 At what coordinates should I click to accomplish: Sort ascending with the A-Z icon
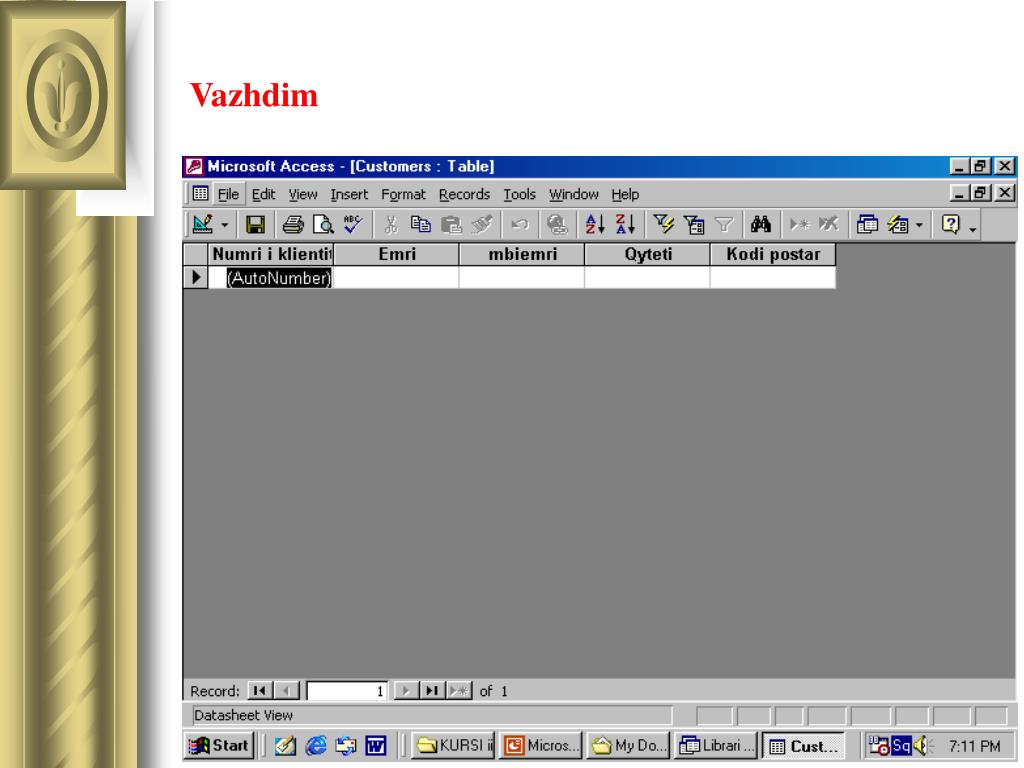coord(595,225)
